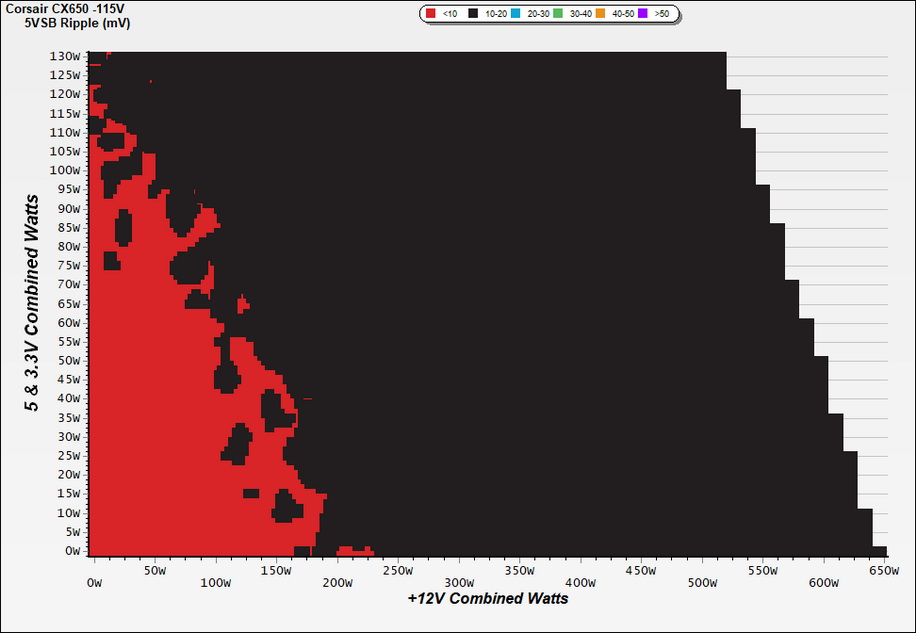
Task: Select the '5VSB Ripple (mV)' subtitle
Action: [x=78, y=23]
